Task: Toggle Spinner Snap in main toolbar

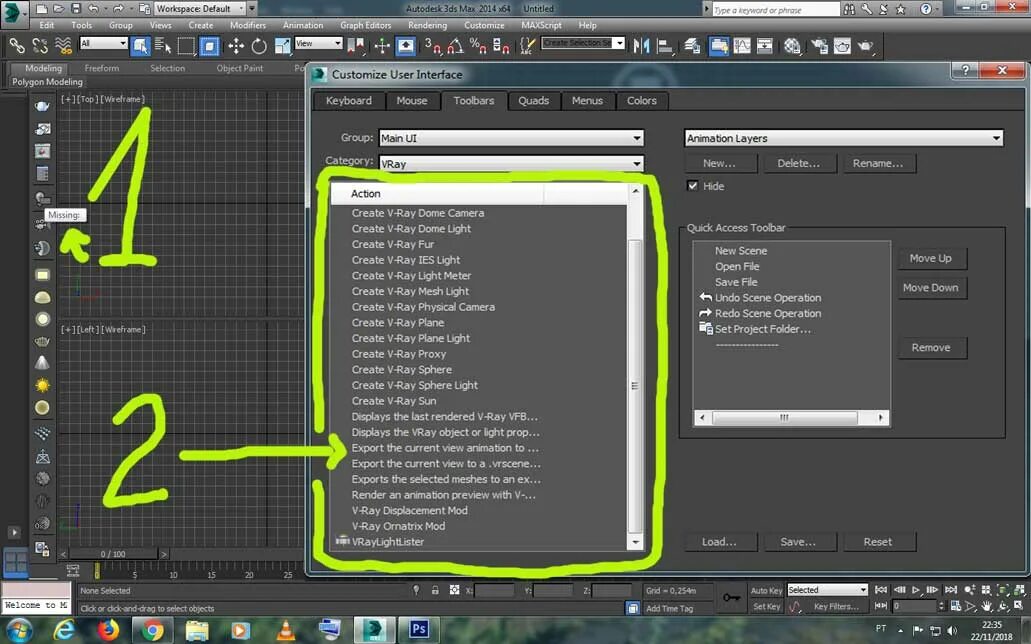Action: point(501,45)
